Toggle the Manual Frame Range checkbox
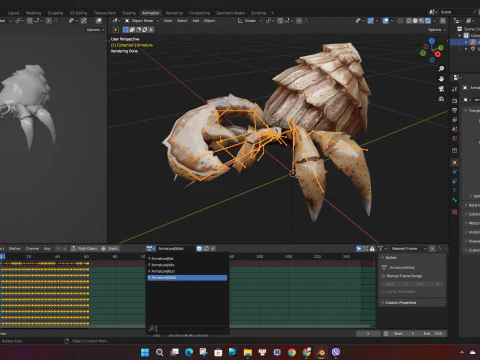The height and width of the screenshot is (360, 480). coord(383,276)
